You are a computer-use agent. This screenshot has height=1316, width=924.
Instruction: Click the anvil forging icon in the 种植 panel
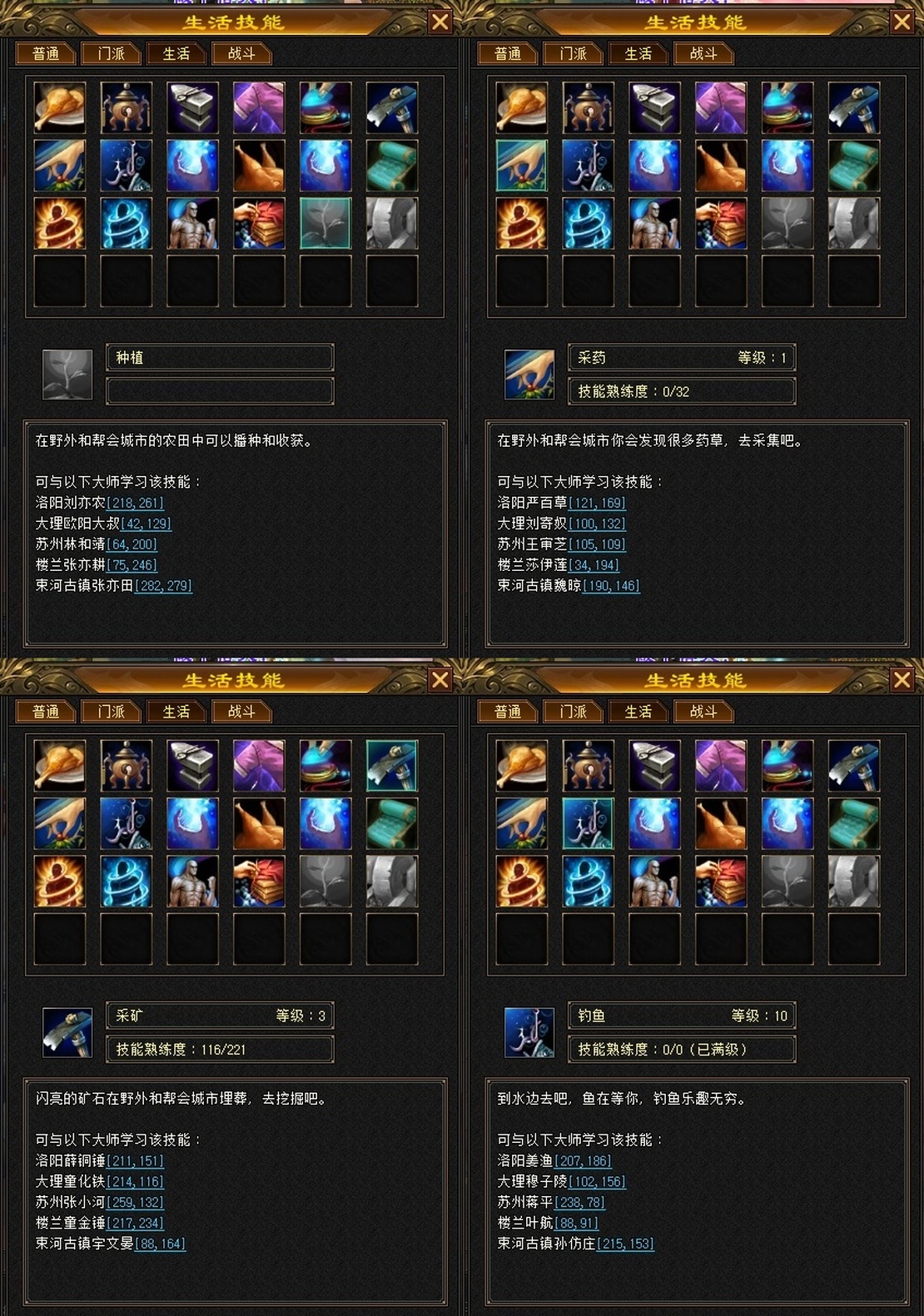tap(192, 107)
